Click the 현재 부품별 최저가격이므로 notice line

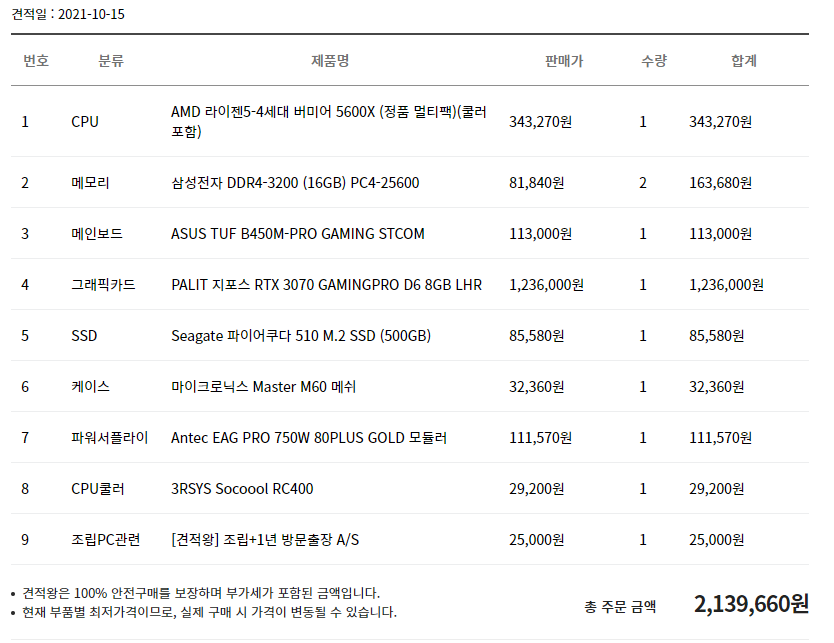210,612
